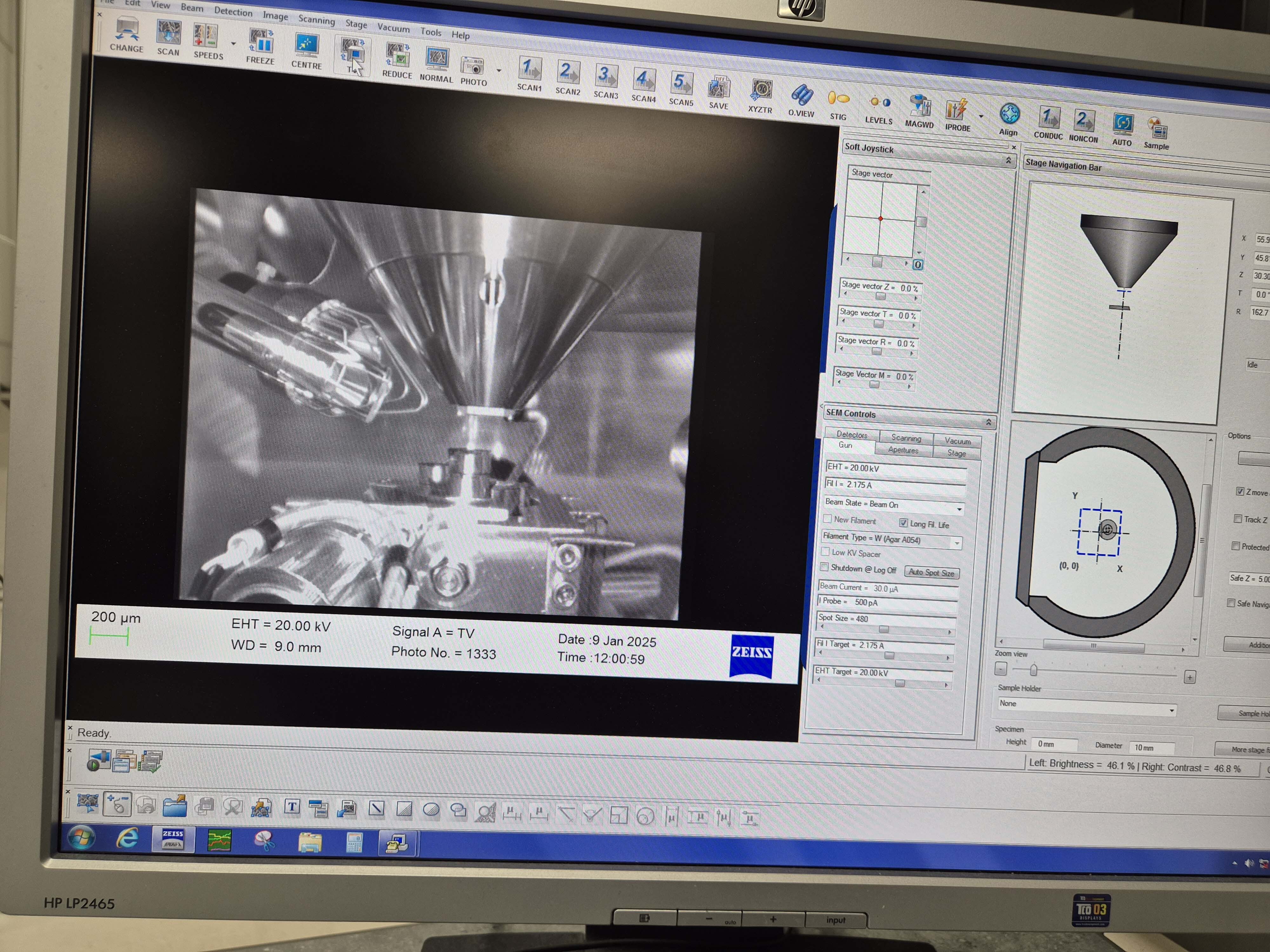Open Internet Explorer from the taskbar
This screenshot has height=952, width=1270.
(127, 838)
